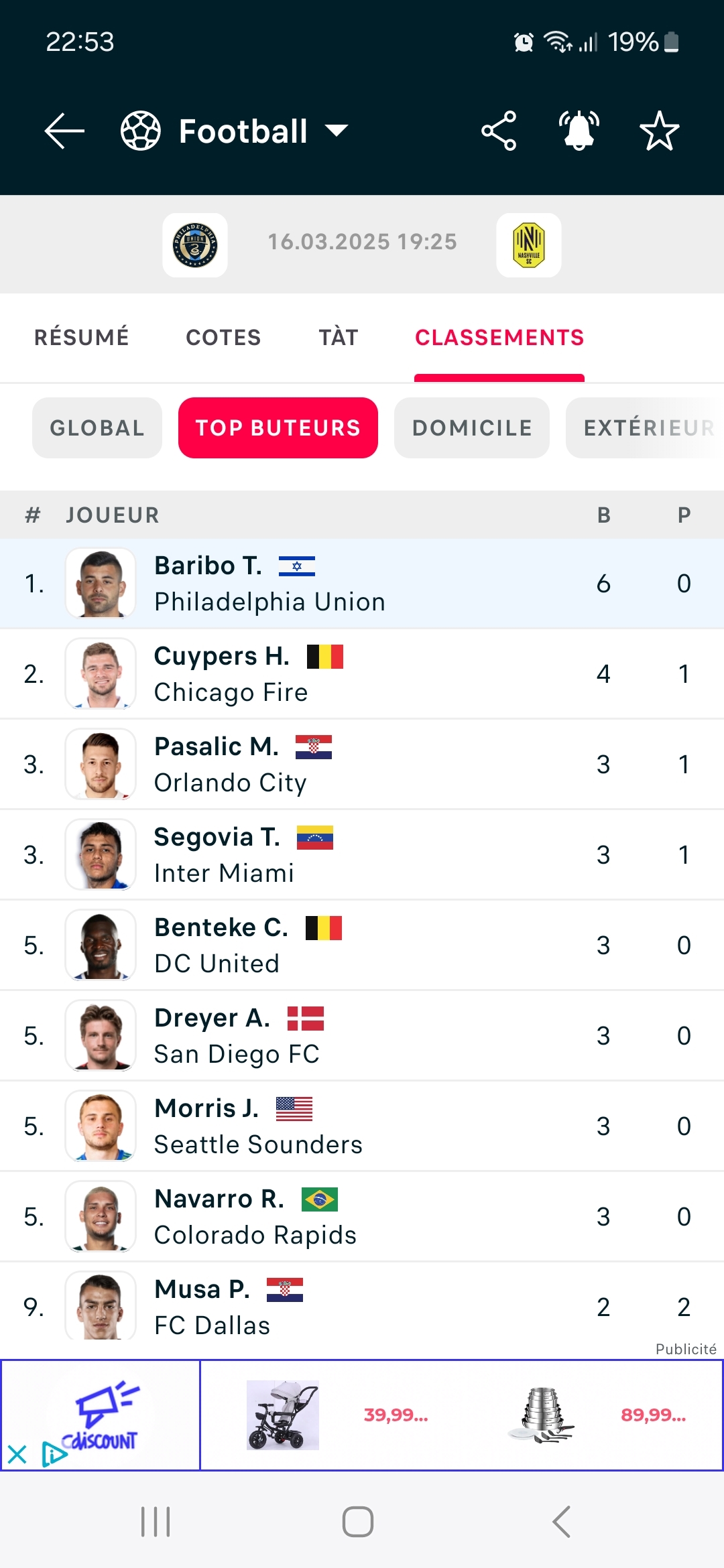The height and width of the screenshot is (1568, 724).
Task: Tap the share icon
Action: pyautogui.click(x=499, y=131)
